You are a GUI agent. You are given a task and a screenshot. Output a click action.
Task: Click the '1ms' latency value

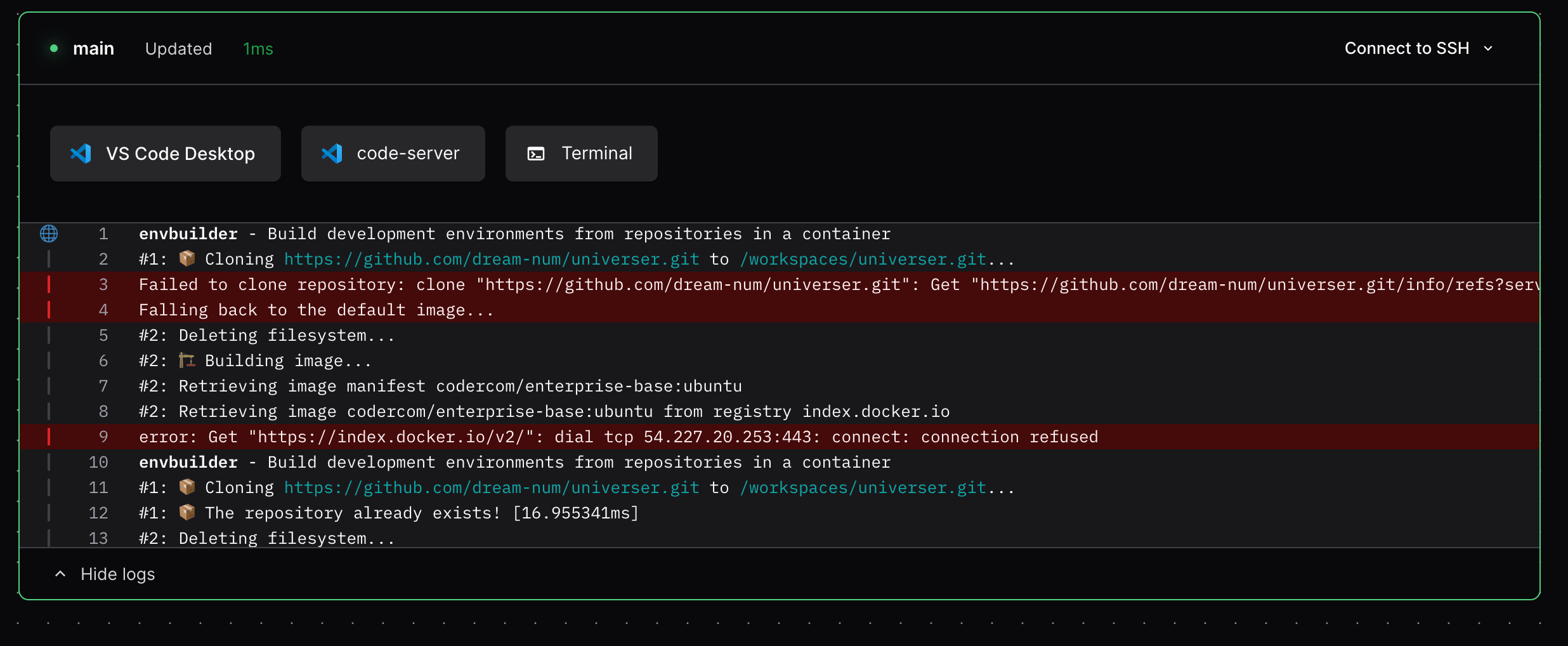258,49
